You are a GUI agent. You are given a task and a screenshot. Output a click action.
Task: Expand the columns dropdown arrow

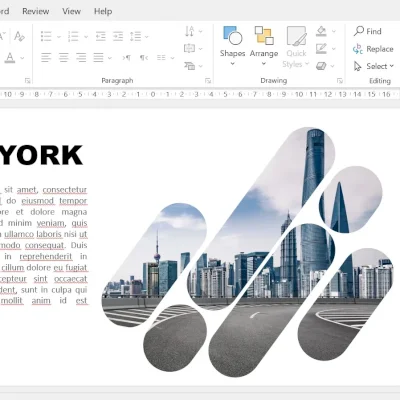click(x=172, y=58)
